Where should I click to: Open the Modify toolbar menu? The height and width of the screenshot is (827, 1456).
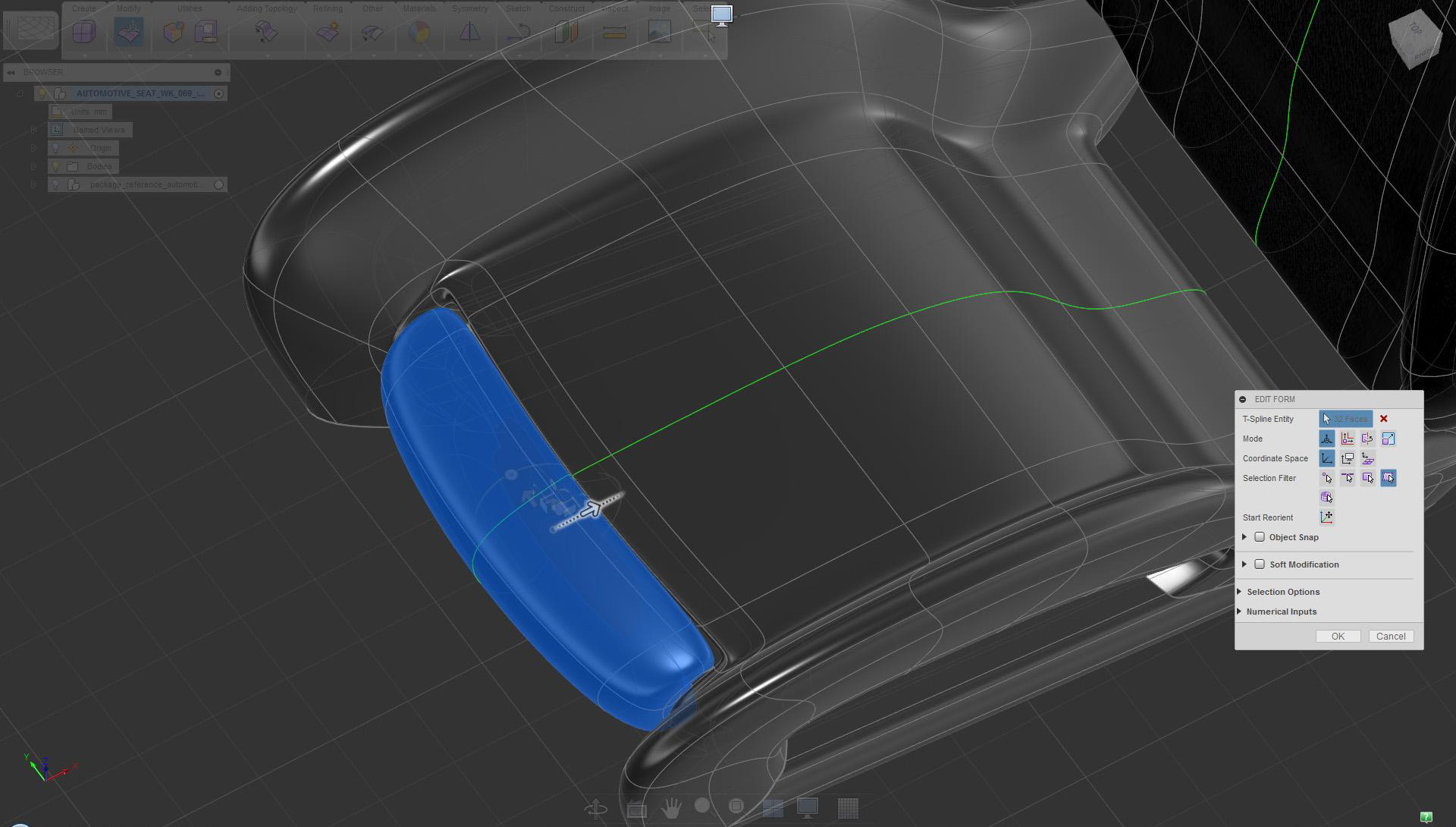coord(128,9)
